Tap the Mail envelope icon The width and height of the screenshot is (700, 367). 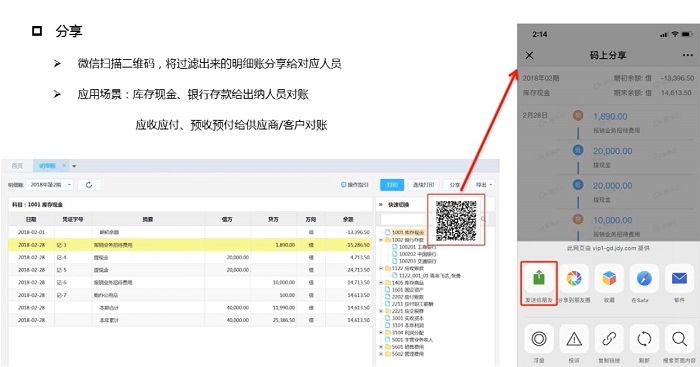(679, 279)
